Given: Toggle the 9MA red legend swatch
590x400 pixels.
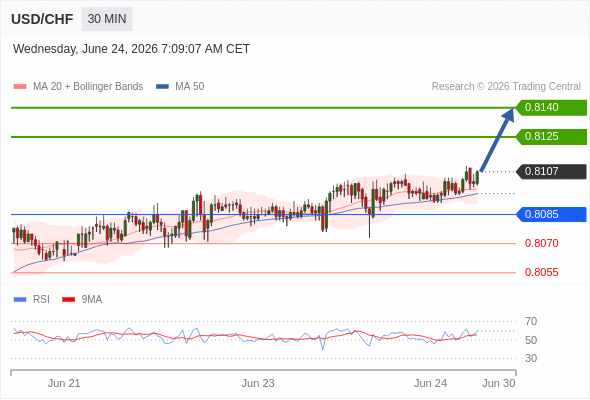Looking at the screenshot, I should 68,300.
